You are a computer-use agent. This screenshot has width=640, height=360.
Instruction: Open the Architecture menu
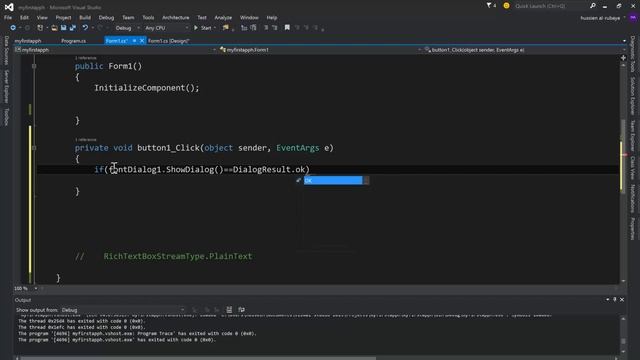176,18
